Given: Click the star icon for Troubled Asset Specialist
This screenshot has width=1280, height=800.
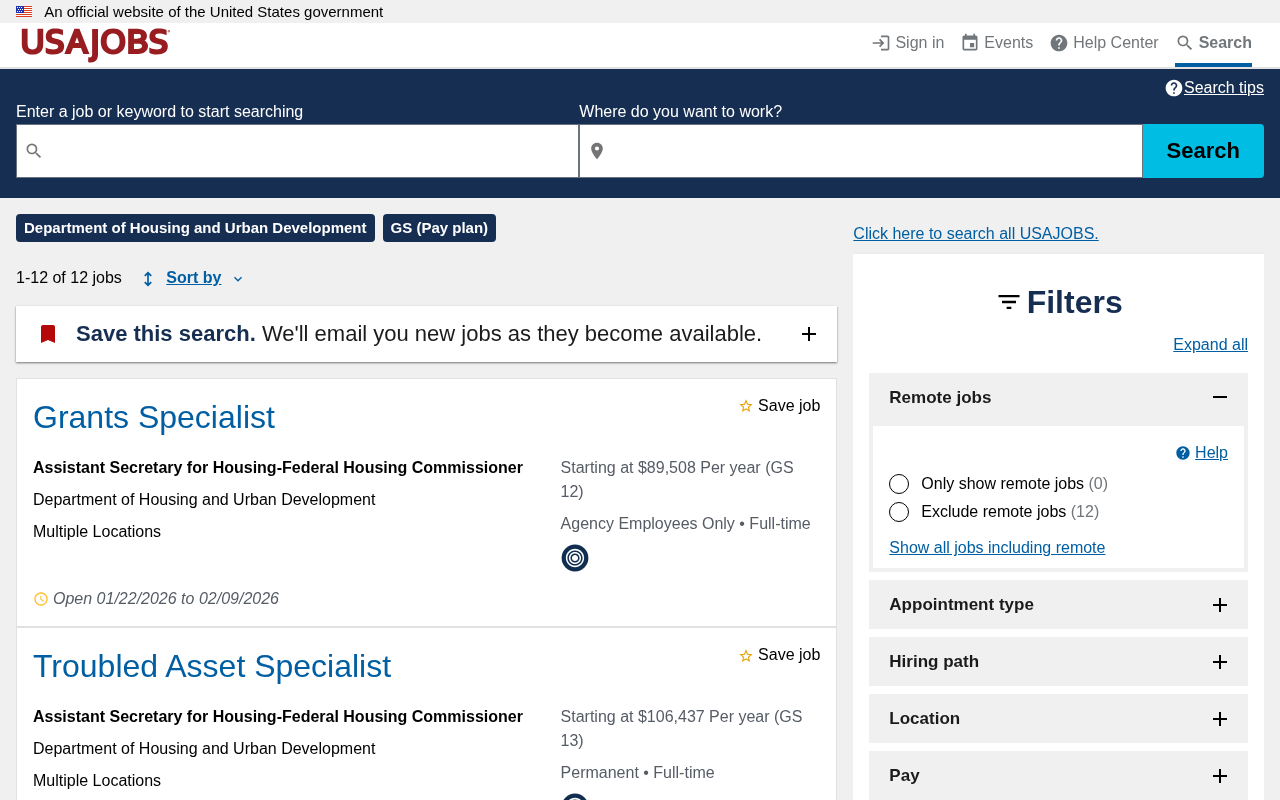Looking at the screenshot, I should [x=746, y=656].
